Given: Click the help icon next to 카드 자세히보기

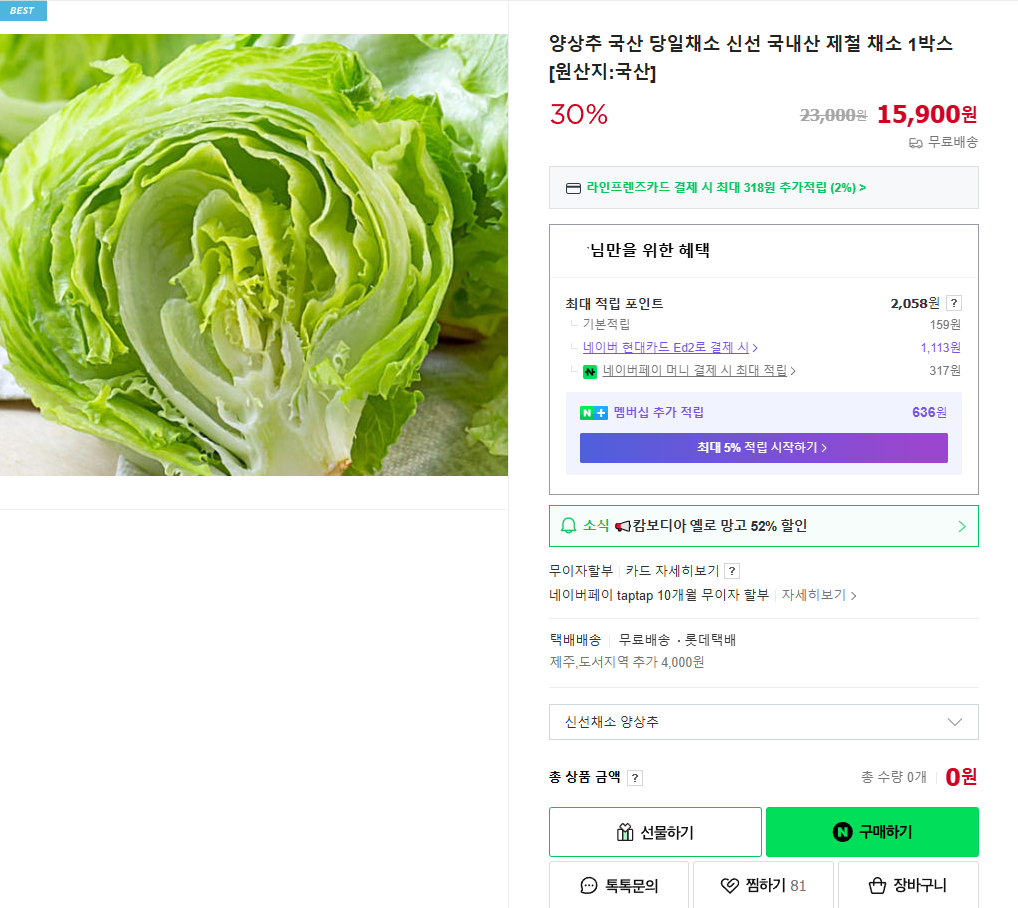Looking at the screenshot, I should pyautogui.click(x=732, y=571).
